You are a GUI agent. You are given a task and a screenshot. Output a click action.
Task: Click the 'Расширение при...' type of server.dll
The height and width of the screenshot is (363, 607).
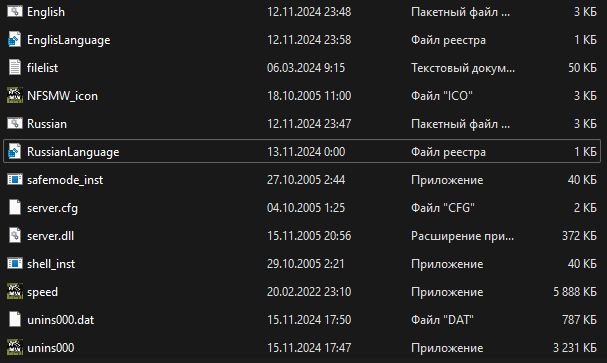click(463, 236)
